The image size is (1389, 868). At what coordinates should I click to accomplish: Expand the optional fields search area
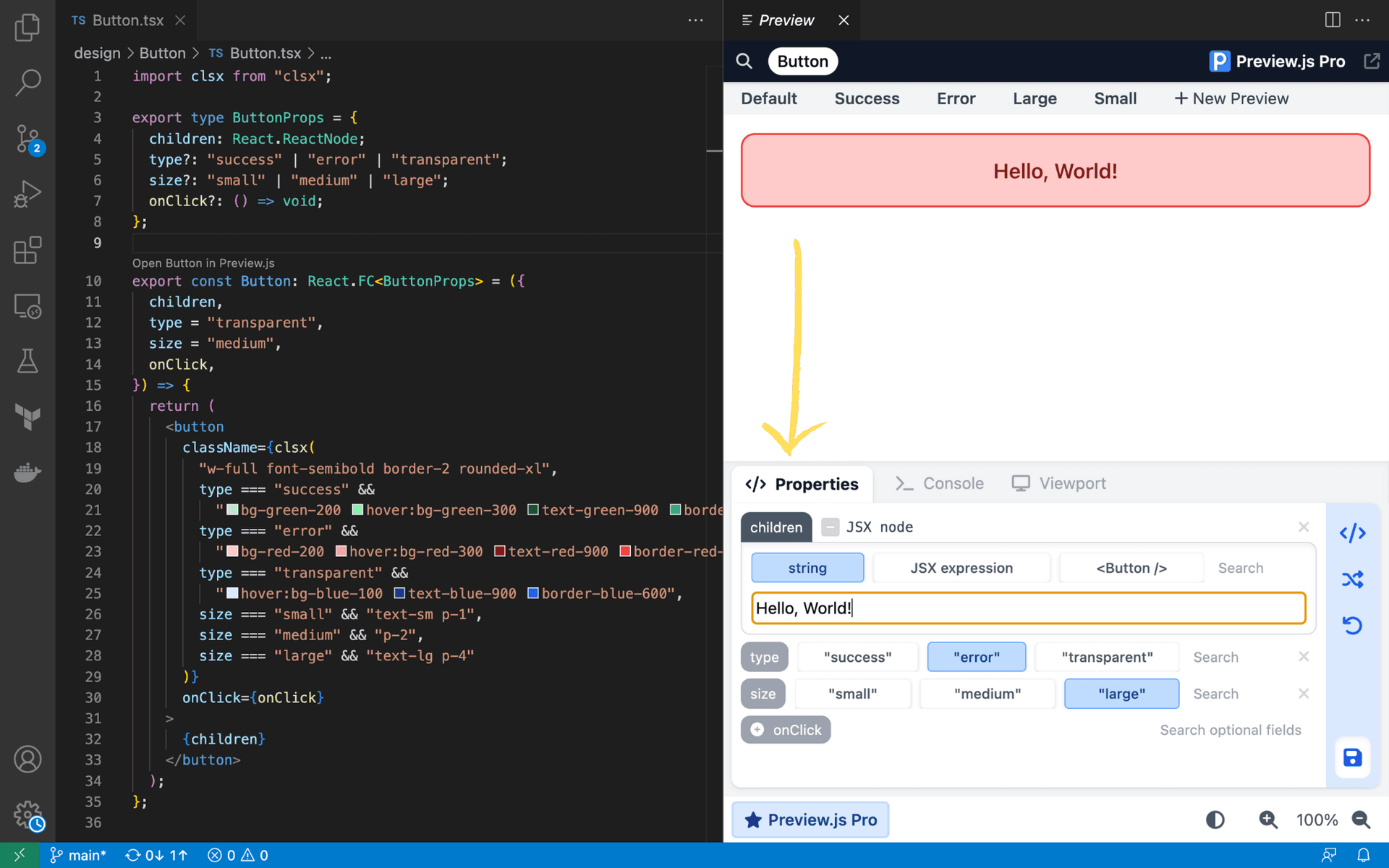click(1228, 729)
